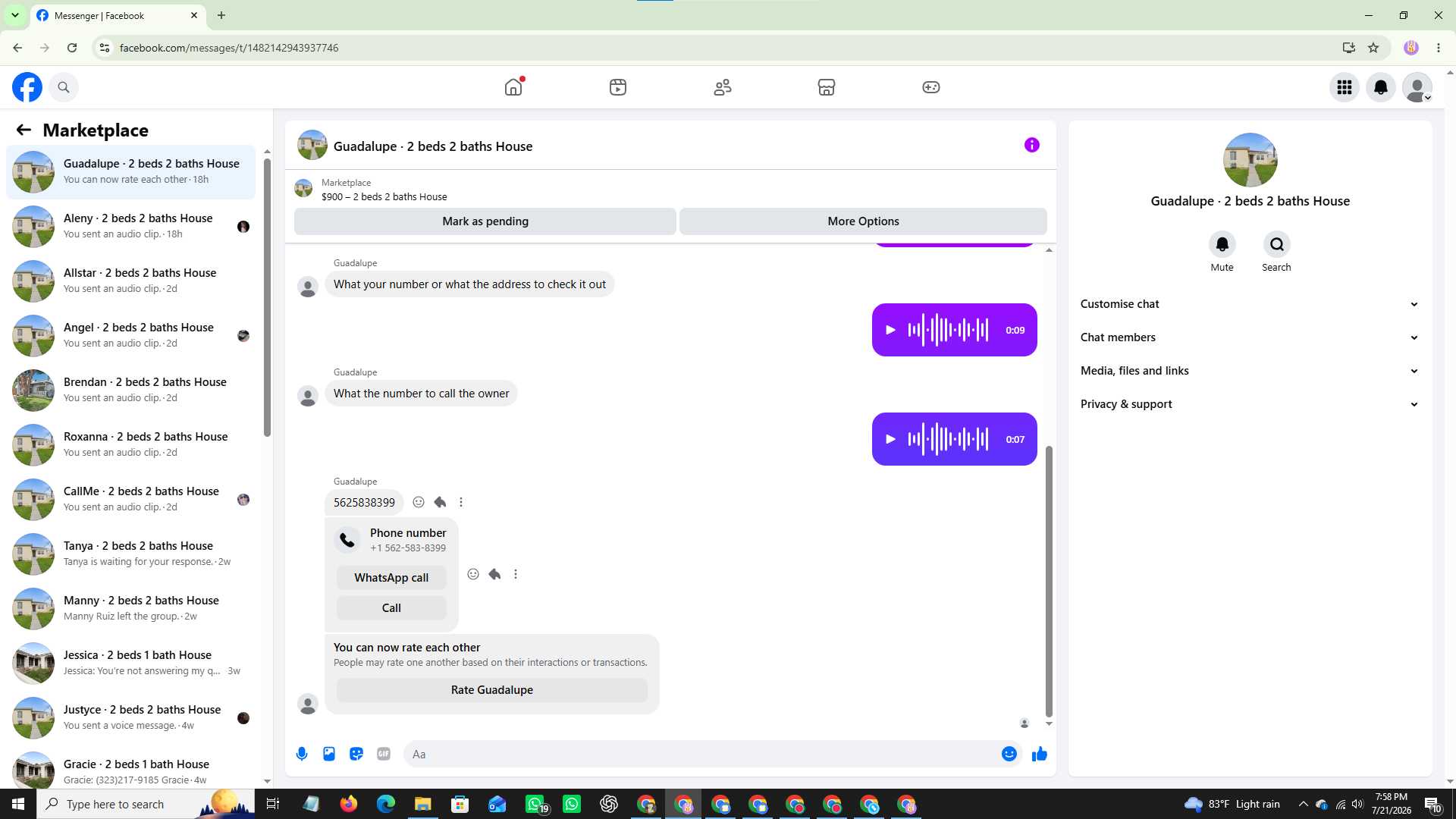Open the $900 – 2 beds 2 baths listing link
Screen dimensions: 1456x819
click(384, 196)
